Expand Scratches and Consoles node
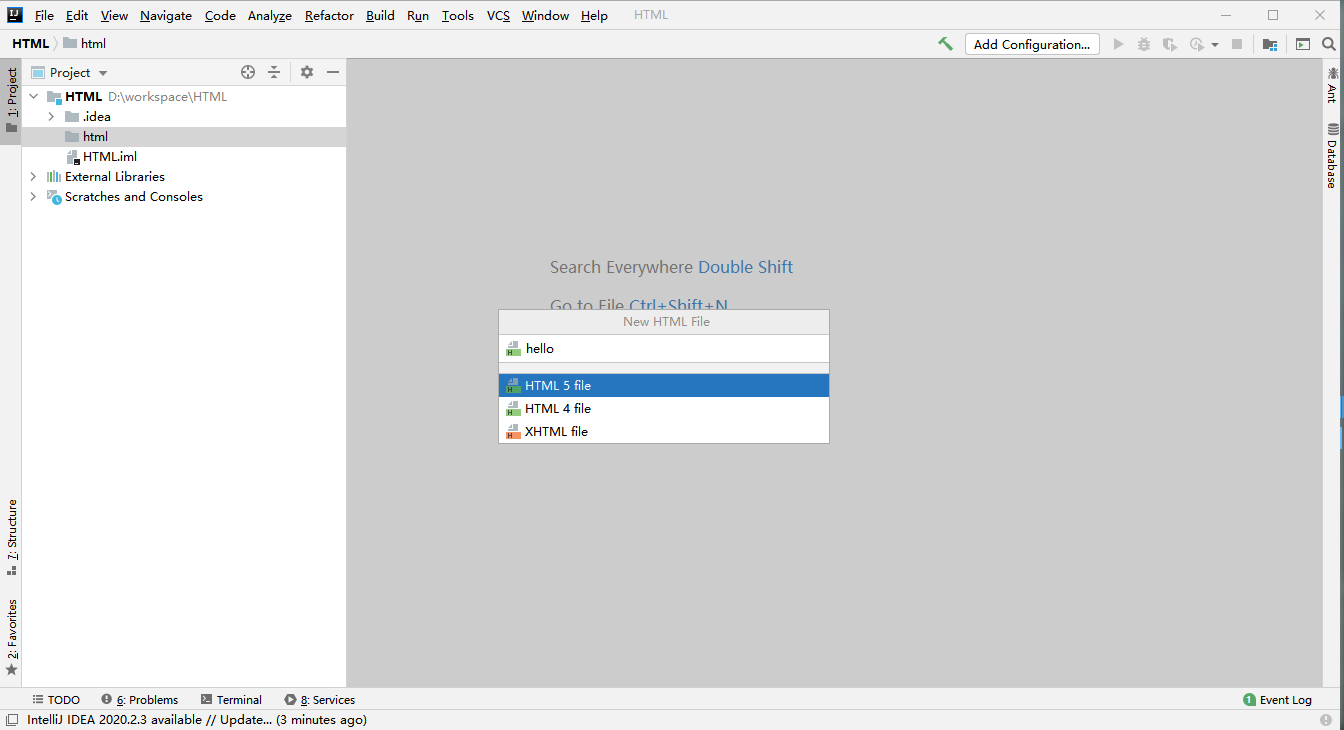This screenshot has height=730, width=1344. click(x=33, y=197)
